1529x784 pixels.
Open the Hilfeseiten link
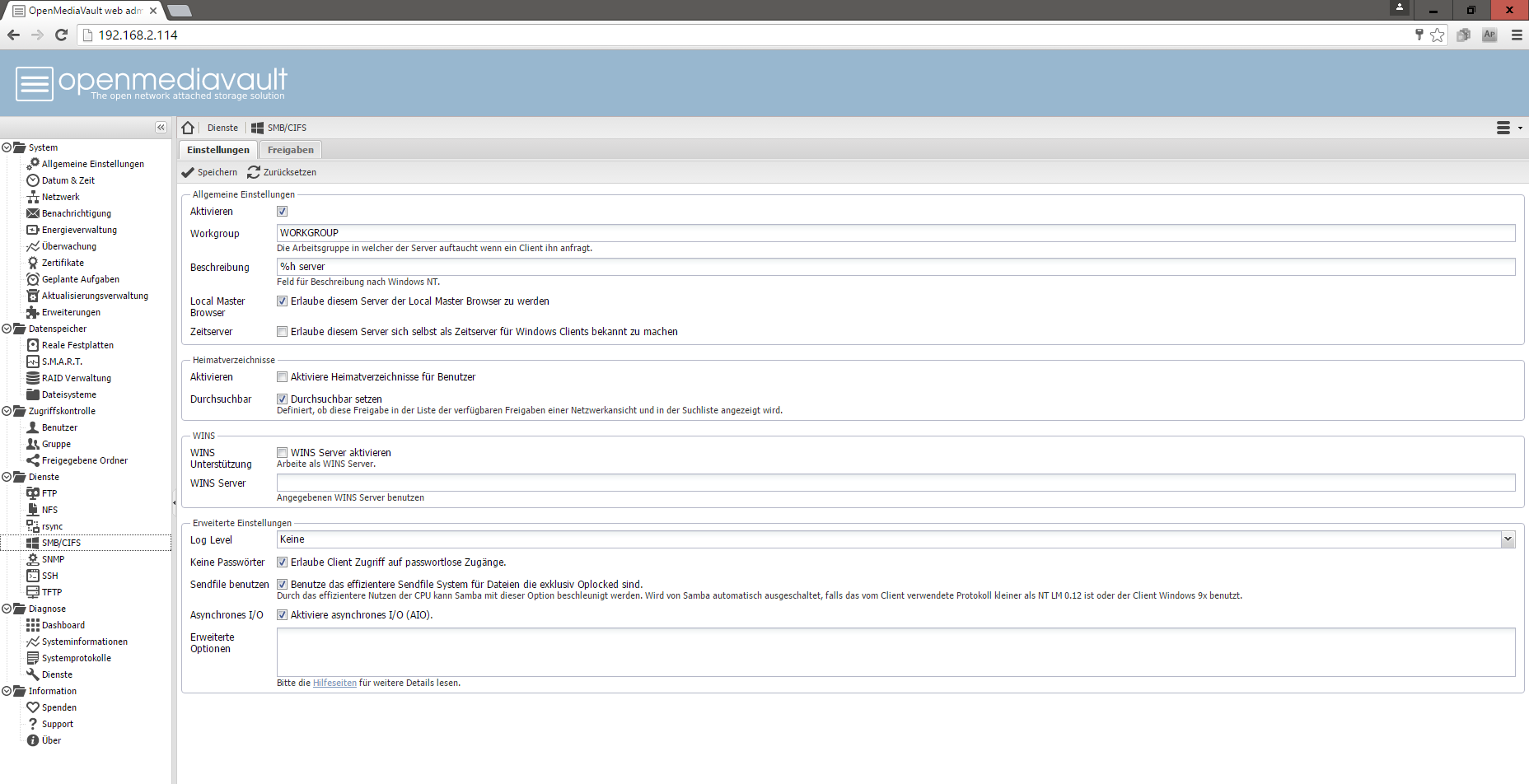point(334,683)
